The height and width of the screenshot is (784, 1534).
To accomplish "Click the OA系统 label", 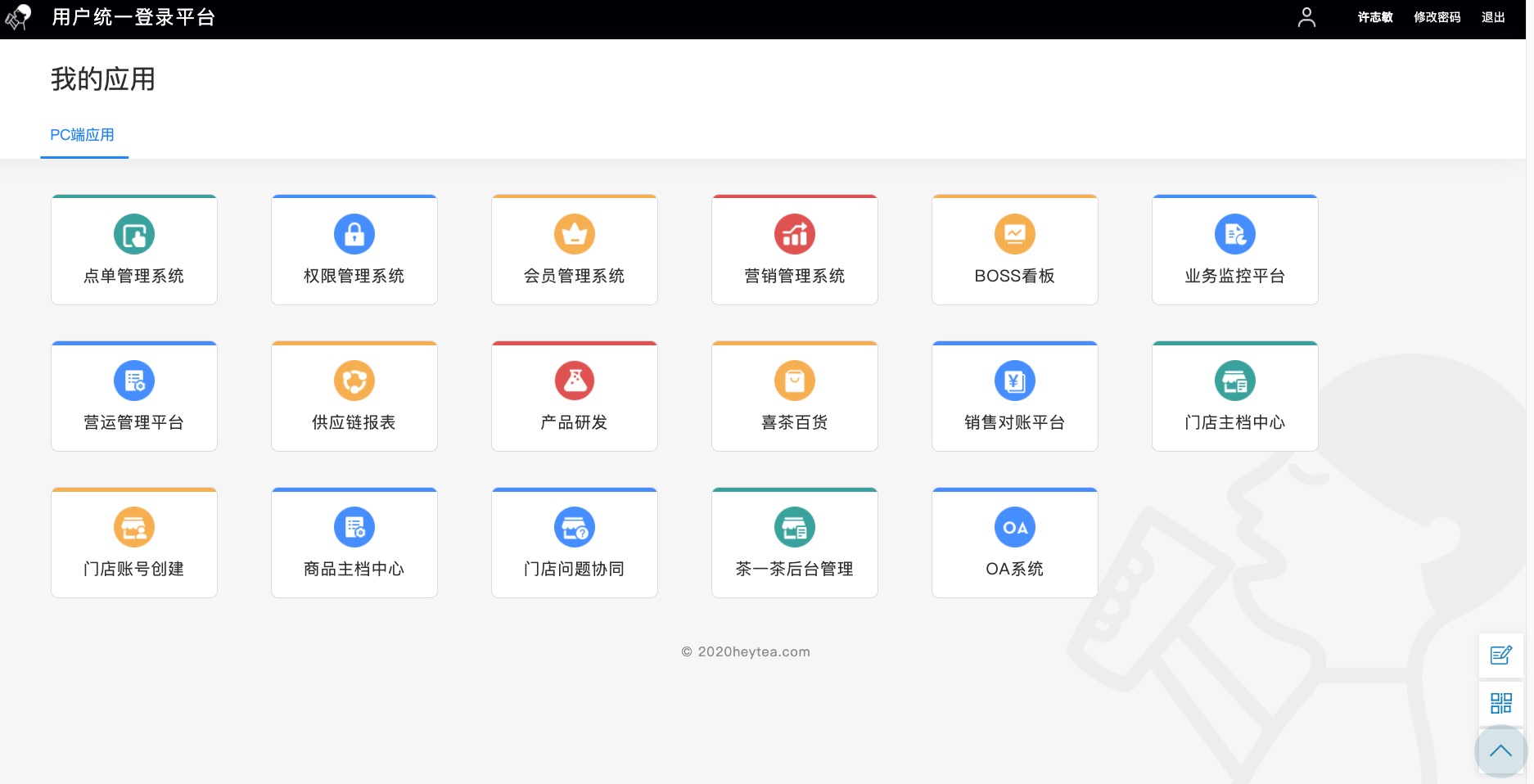I will click(1015, 569).
